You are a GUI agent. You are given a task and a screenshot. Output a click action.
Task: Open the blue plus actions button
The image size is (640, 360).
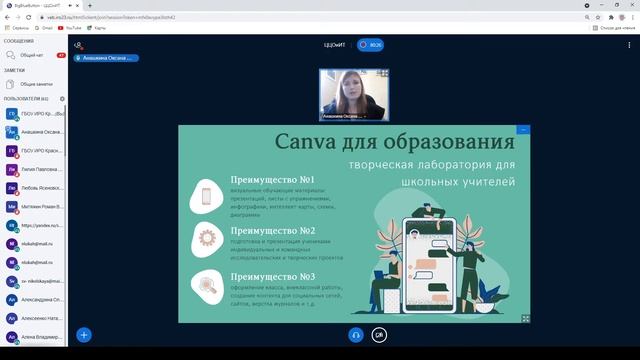coord(84,335)
